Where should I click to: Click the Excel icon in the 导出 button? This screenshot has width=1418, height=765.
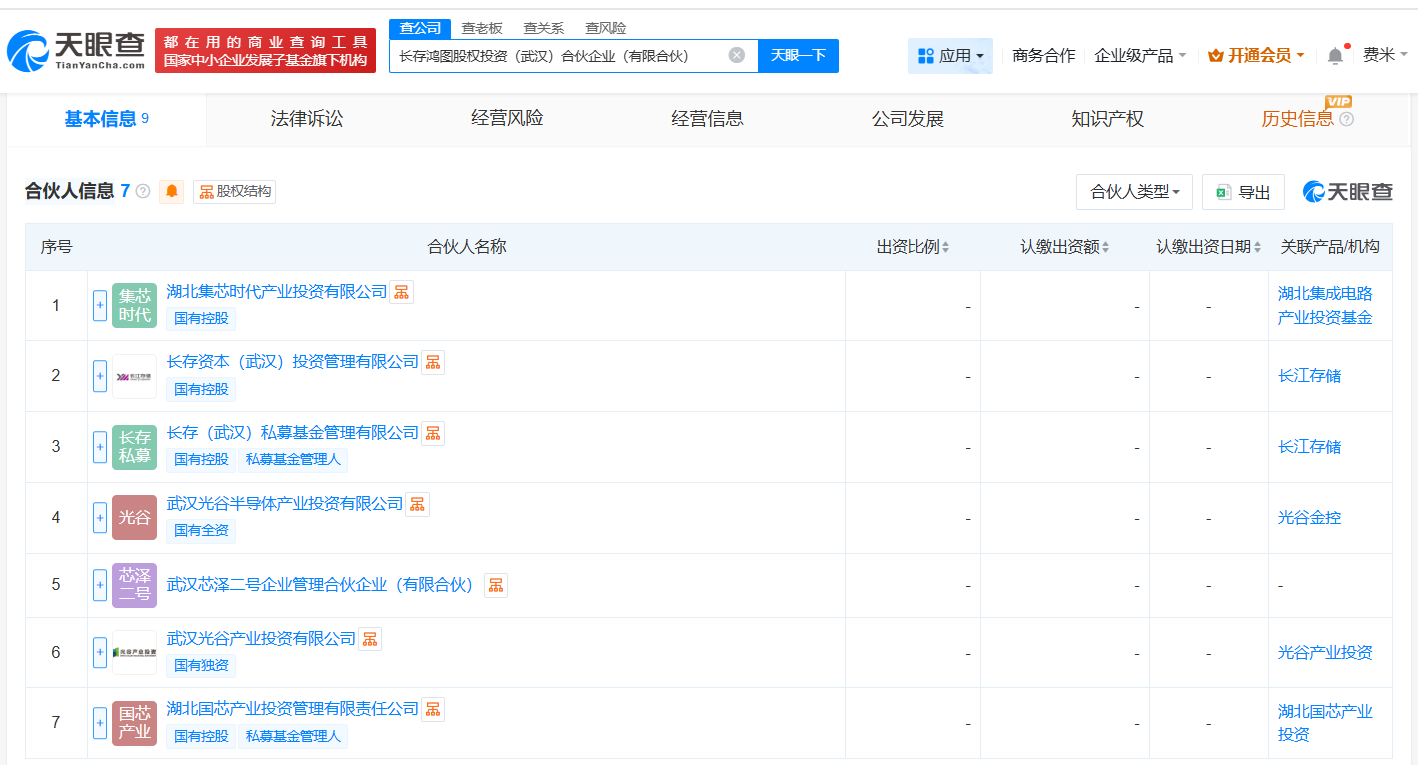(1222, 192)
